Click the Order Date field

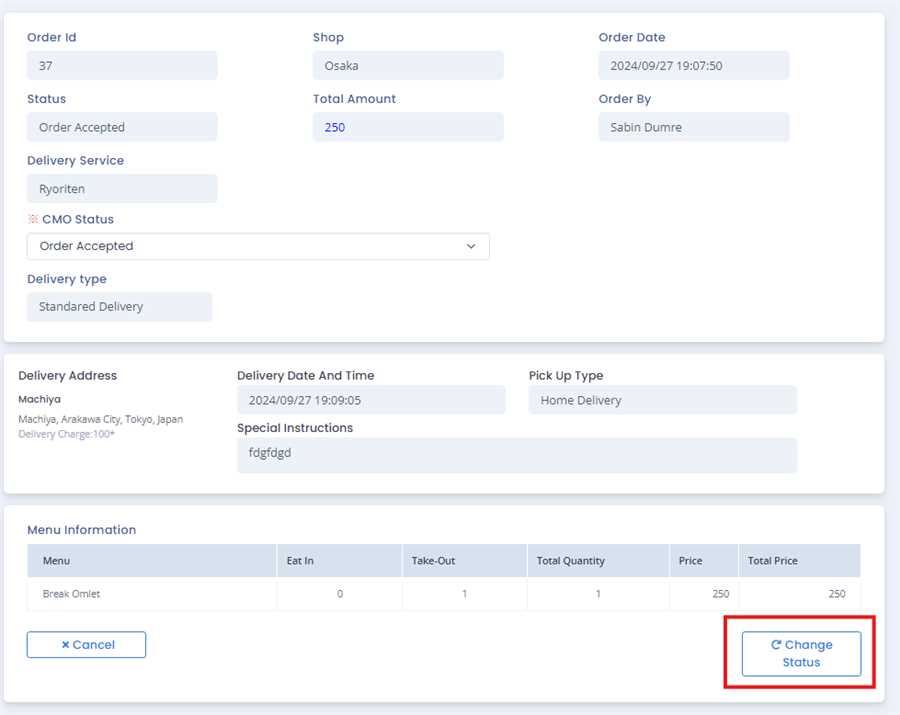[x=693, y=66]
